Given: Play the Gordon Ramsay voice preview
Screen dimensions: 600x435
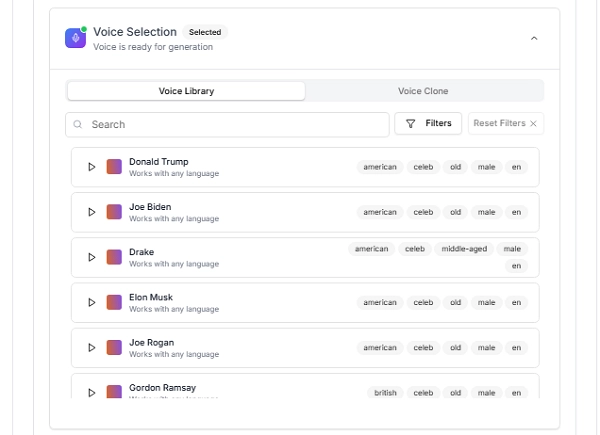Looking at the screenshot, I should click(91, 393).
